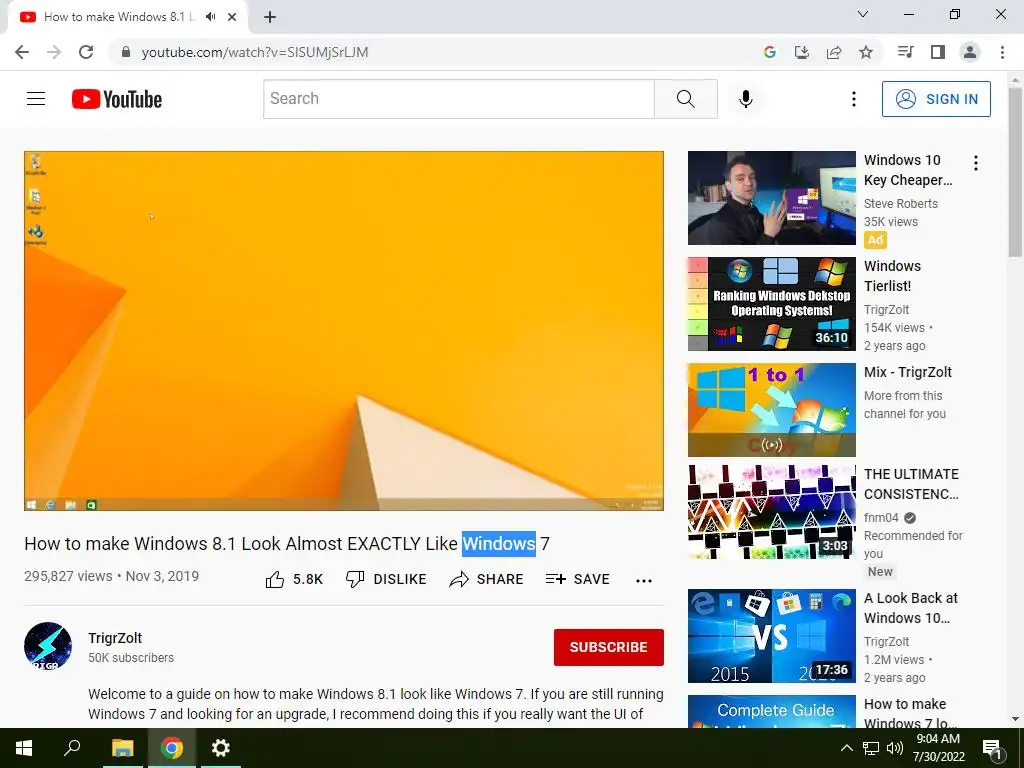The width and height of the screenshot is (1024, 768).
Task: Open media controls icon in Chrome toolbar
Action: 905,52
